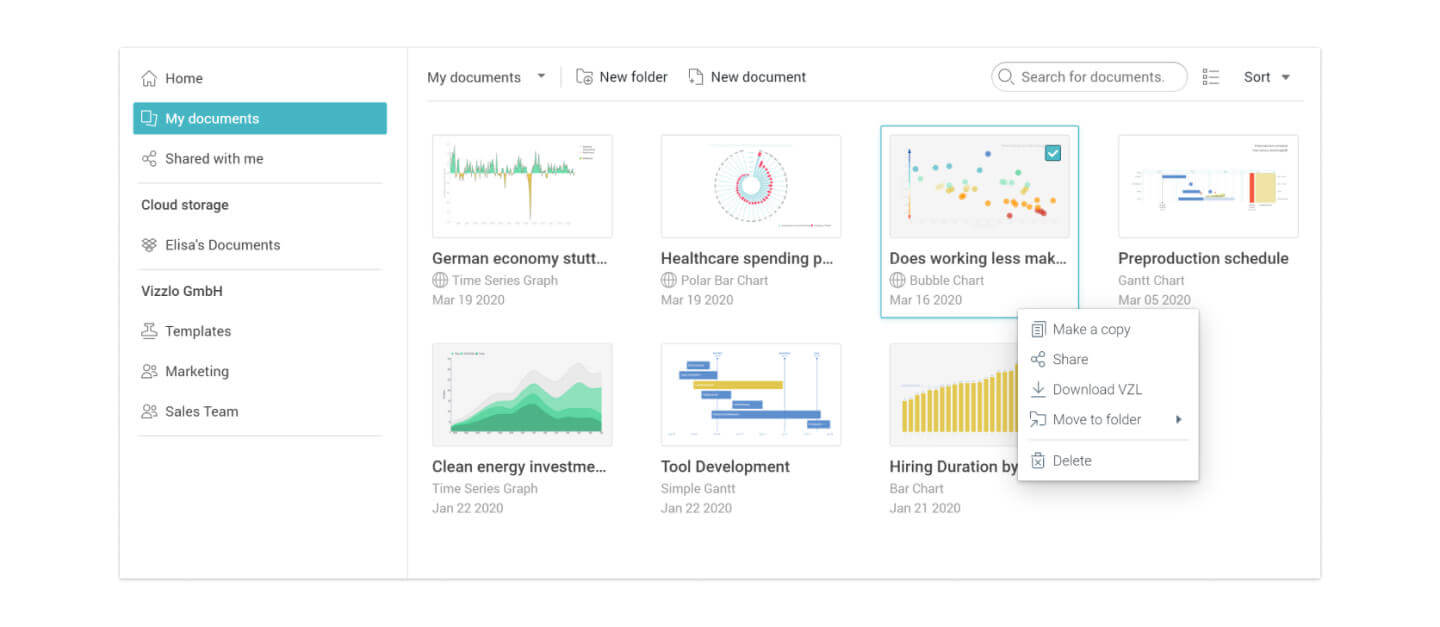Screen dimensions: 1440x627
Task: Open Elisa's Documents Dropbox icon
Action: (x=149, y=245)
